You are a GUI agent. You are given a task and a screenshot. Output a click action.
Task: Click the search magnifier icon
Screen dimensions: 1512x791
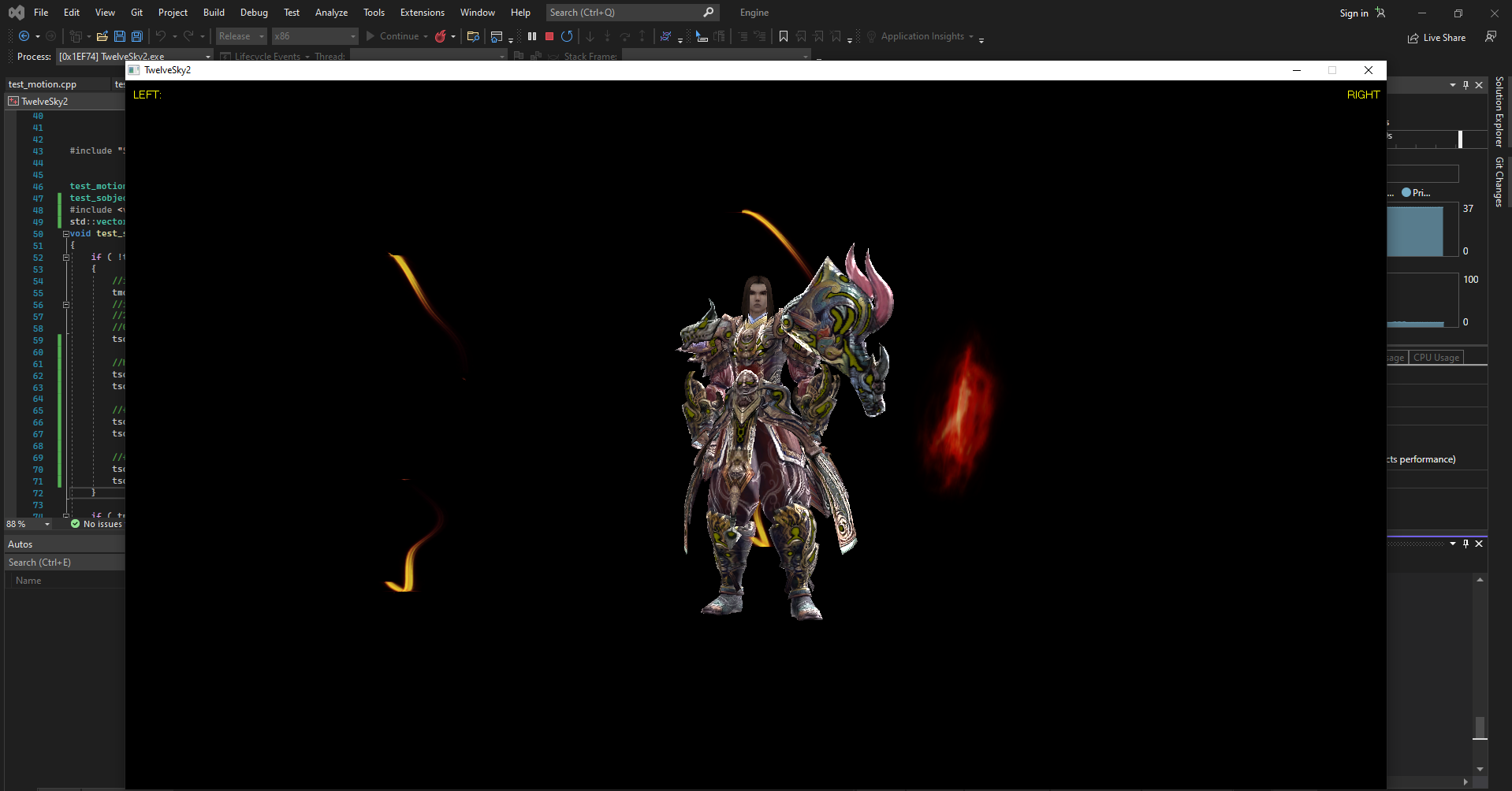[x=709, y=12]
